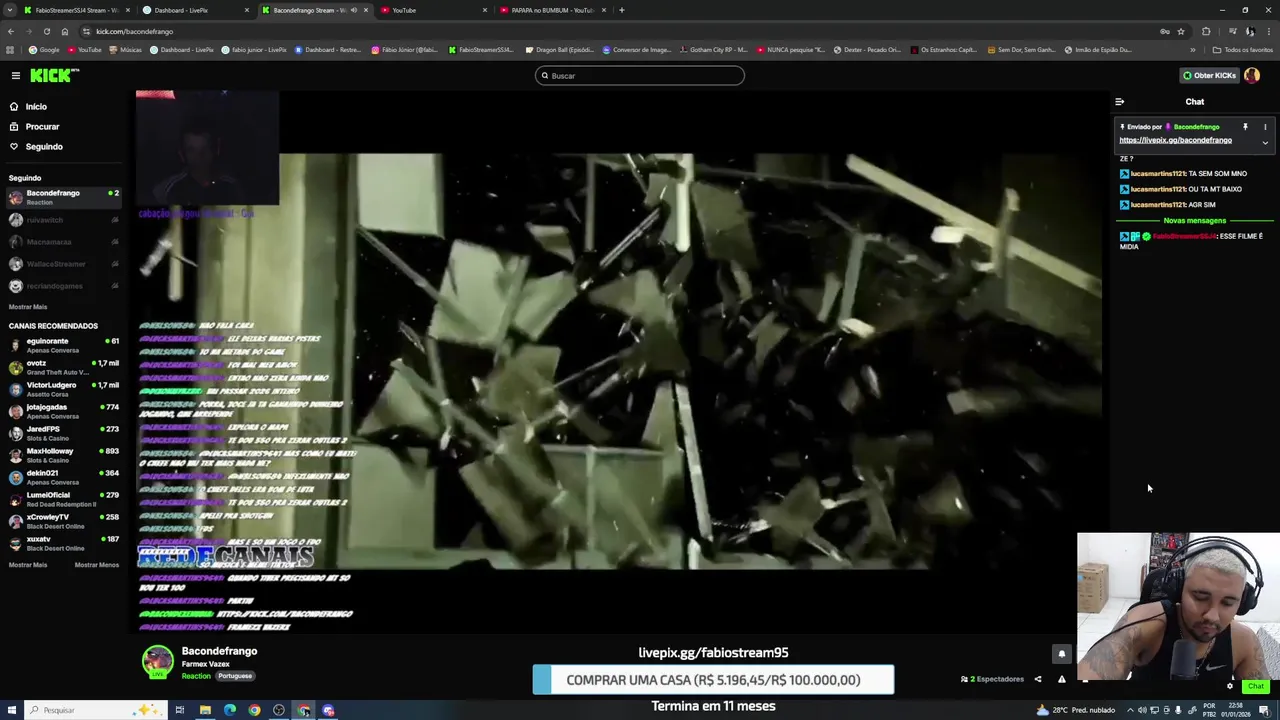Click the Portuguese language tag
Screen dimensions: 1280x720
[235, 676]
